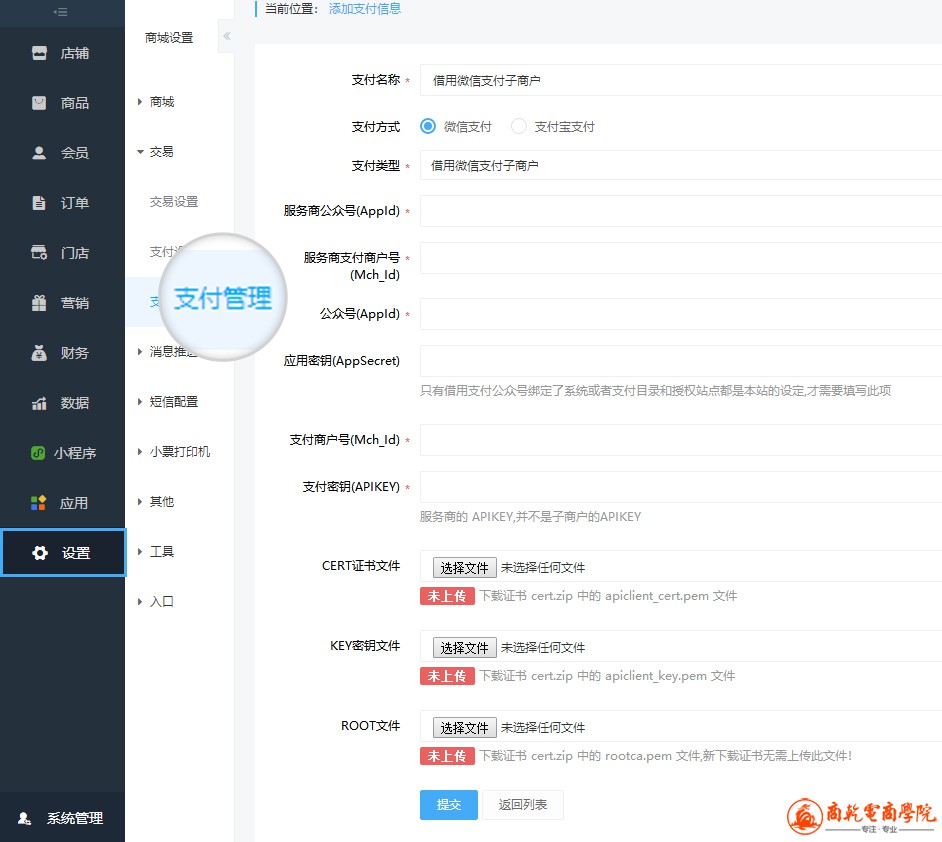Open the 商品 goods icon
The height and width of the screenshot is (842, 942).
coord(39,103)
